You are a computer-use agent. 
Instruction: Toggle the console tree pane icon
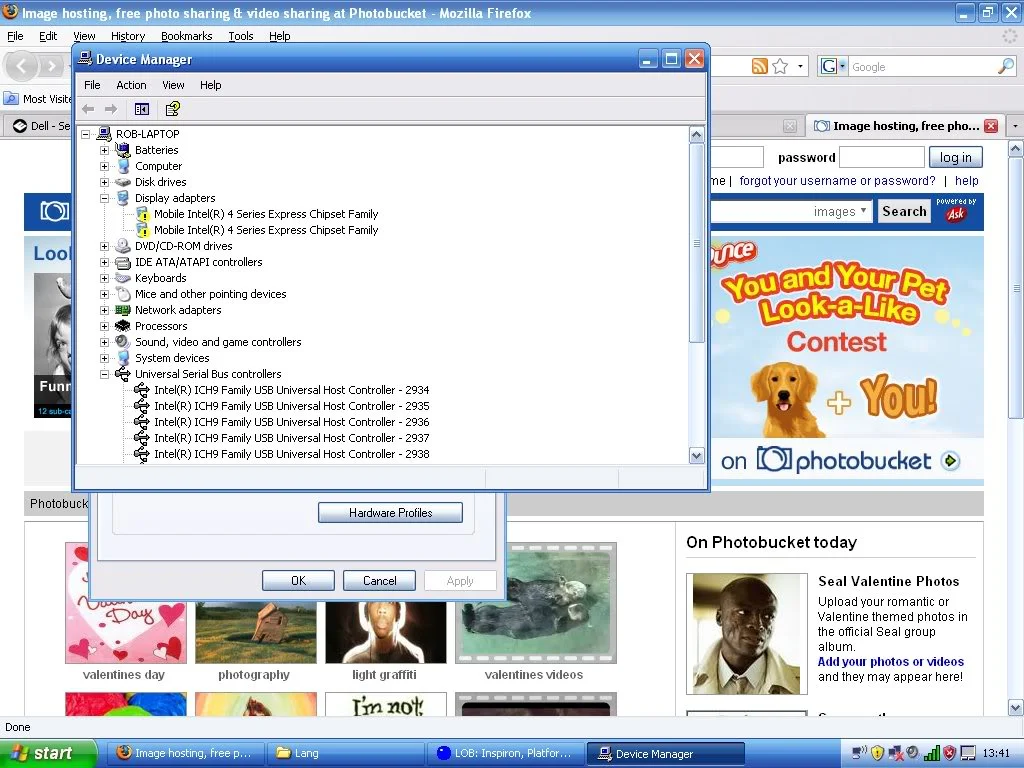point(142,109)
